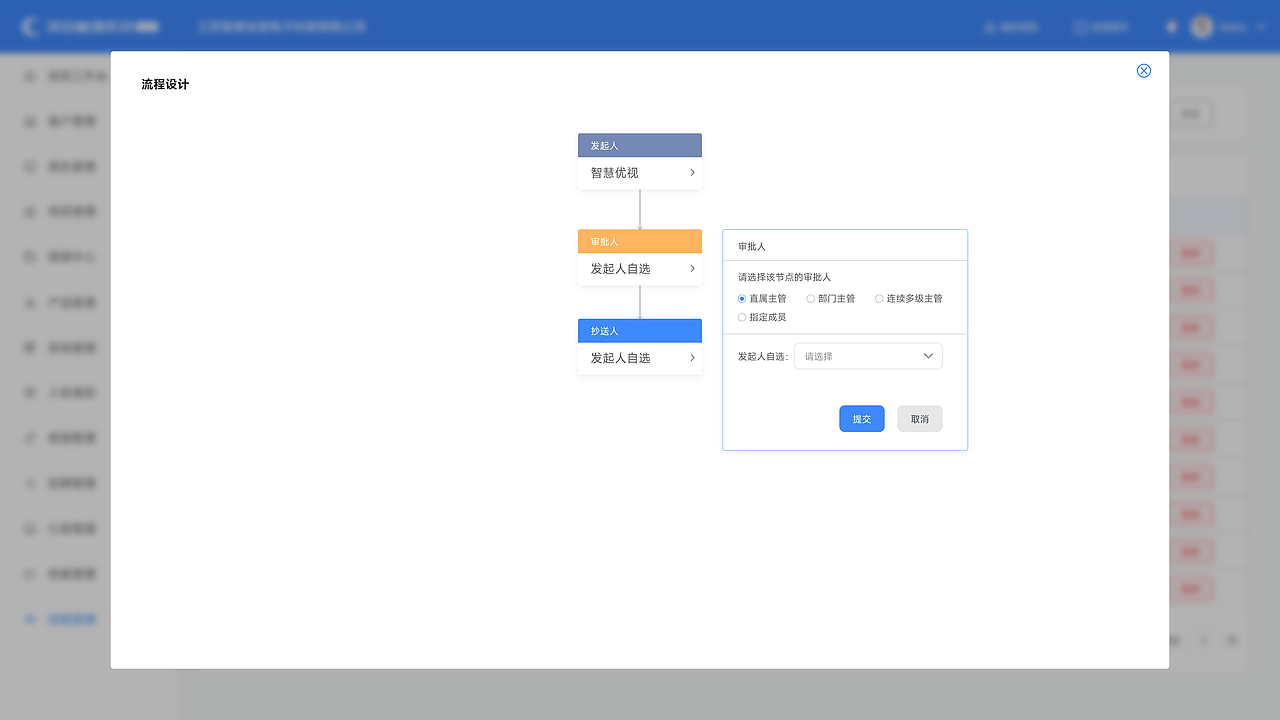1280x720 pixels.
Task: Close the 流程设计 dialog with the circled X
Action: pos(1143,70)
